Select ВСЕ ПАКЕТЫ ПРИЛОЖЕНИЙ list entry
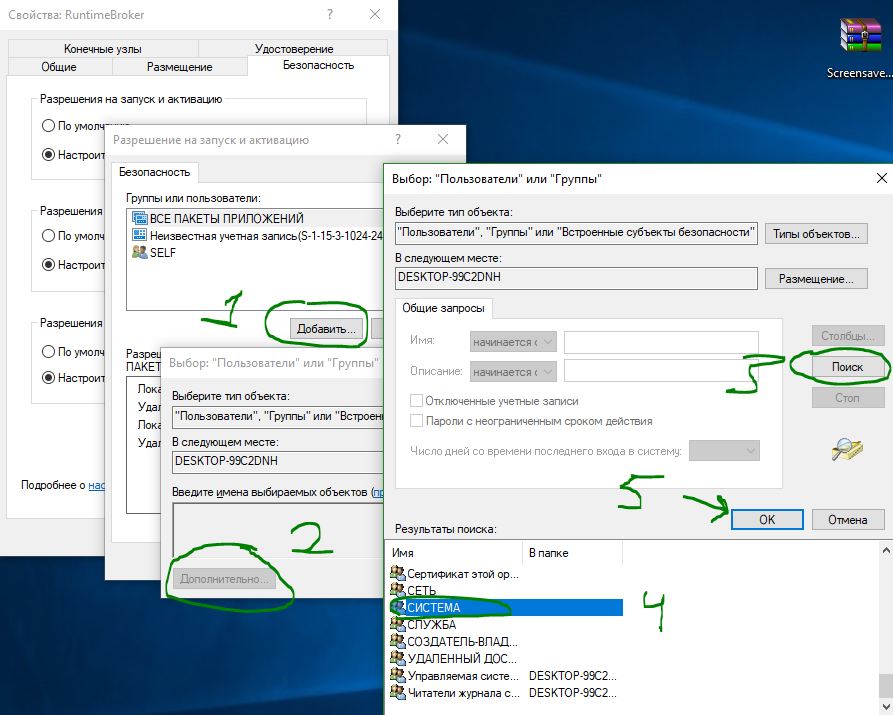 [256, 218]
